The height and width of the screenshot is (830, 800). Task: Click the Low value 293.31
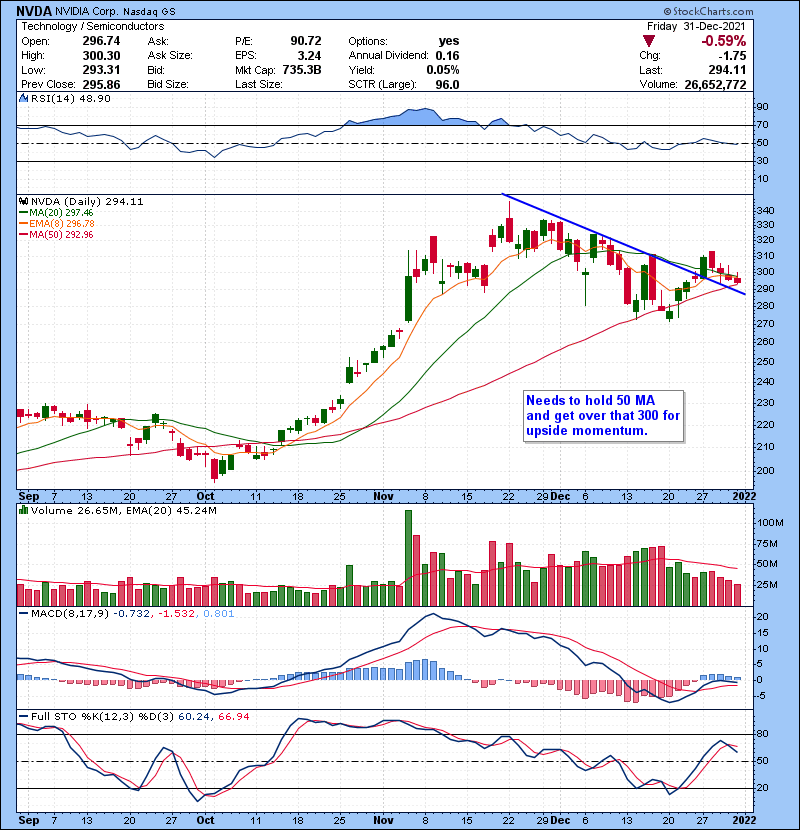click(101, 70)
